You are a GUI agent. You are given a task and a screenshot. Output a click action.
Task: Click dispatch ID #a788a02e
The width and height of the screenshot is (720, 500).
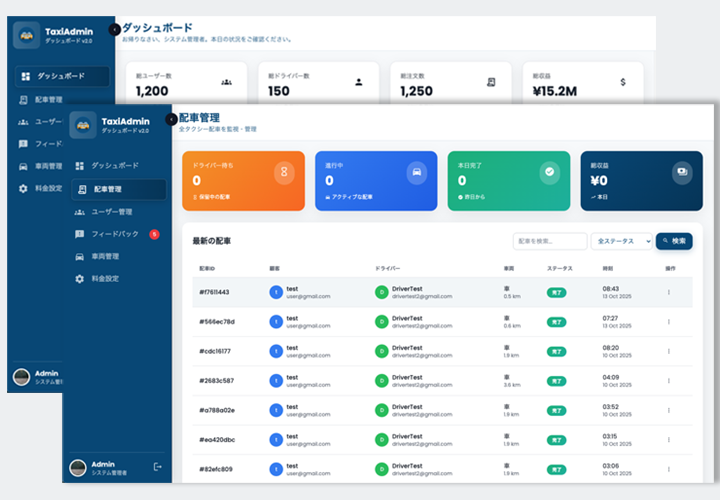pos(217,410)
